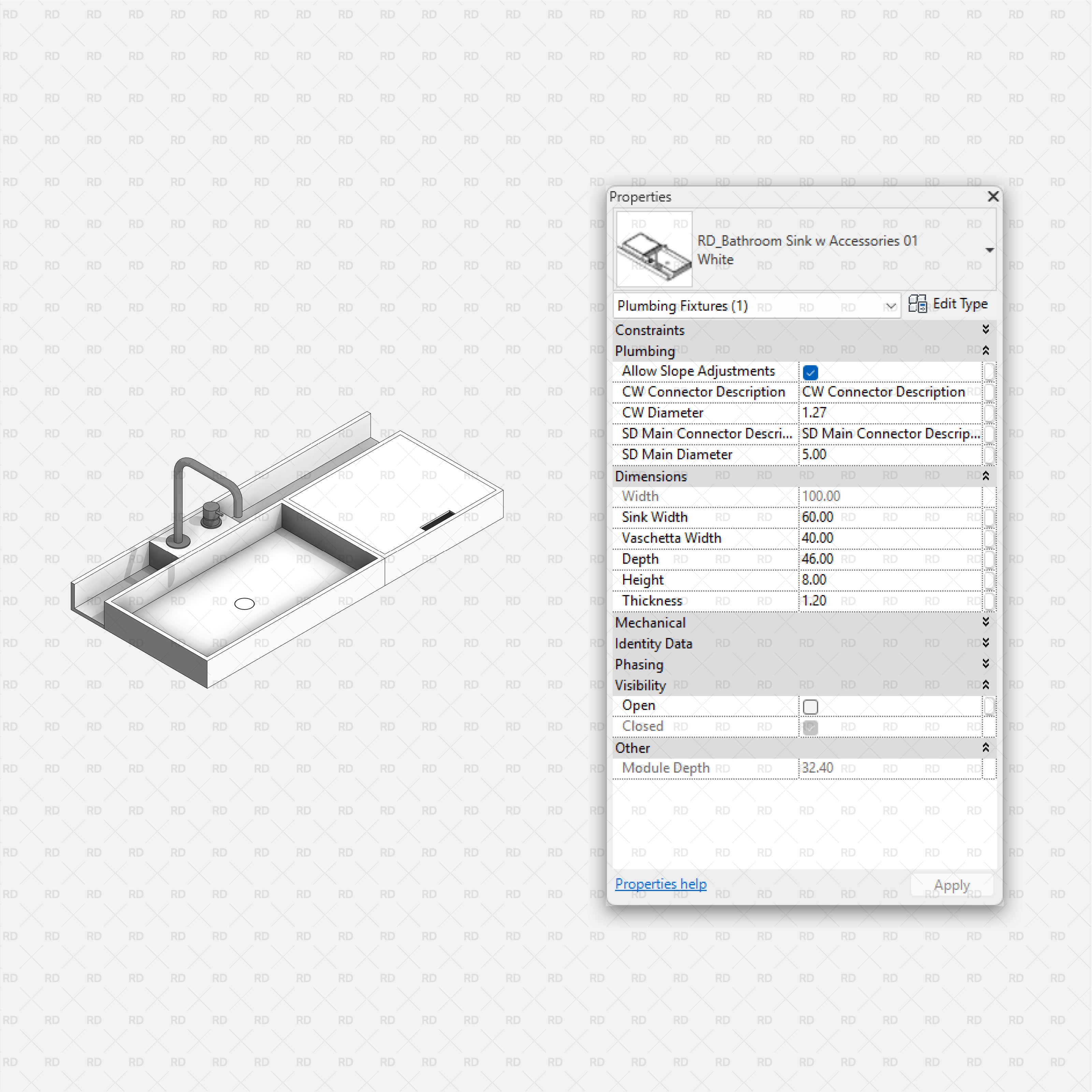The image size is (1092, 1092).
Task: Expand the Identity Data section
Action: (986, 643)
